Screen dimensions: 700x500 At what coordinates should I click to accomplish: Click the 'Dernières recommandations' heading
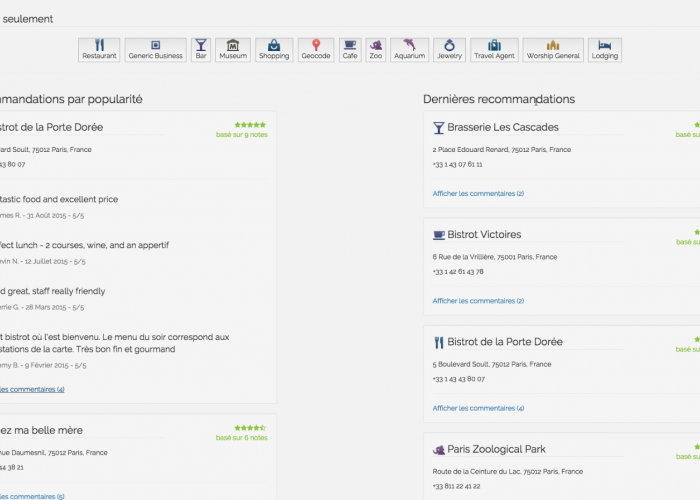(x=499, y=99)
